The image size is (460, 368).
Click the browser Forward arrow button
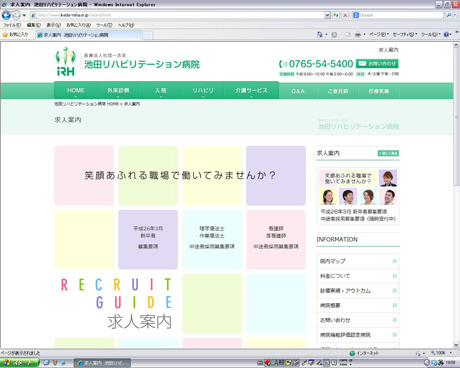16,15
